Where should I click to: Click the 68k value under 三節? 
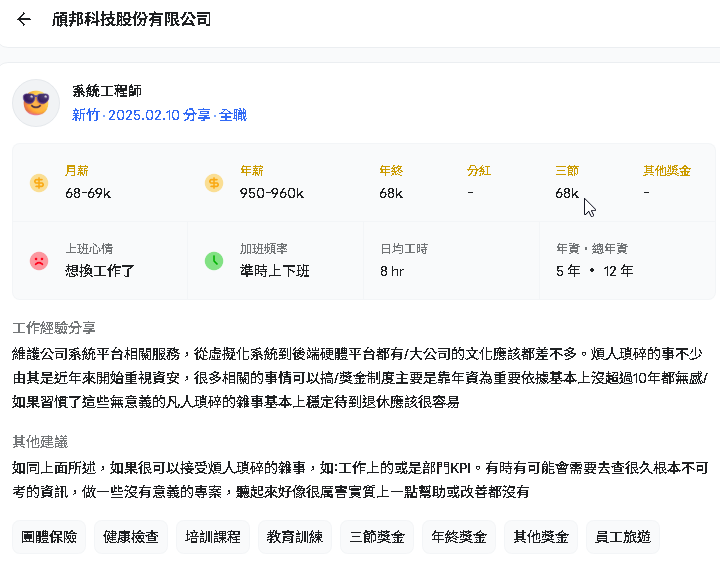click(567, 193)
